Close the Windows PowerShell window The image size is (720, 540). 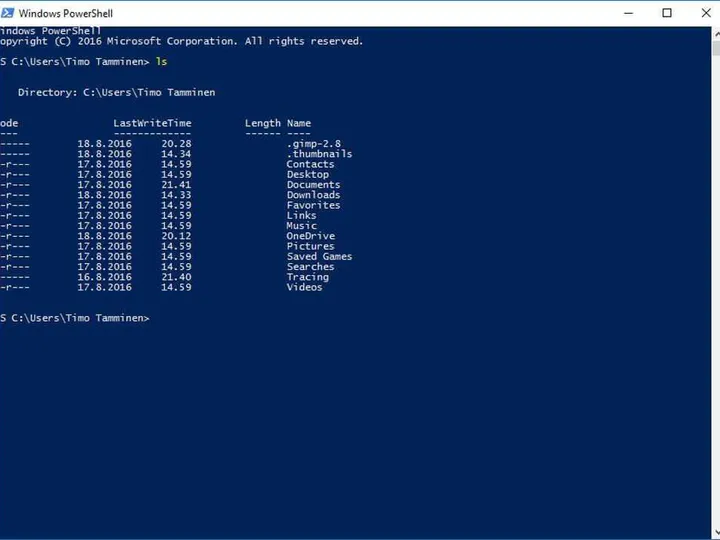point(706,13)
